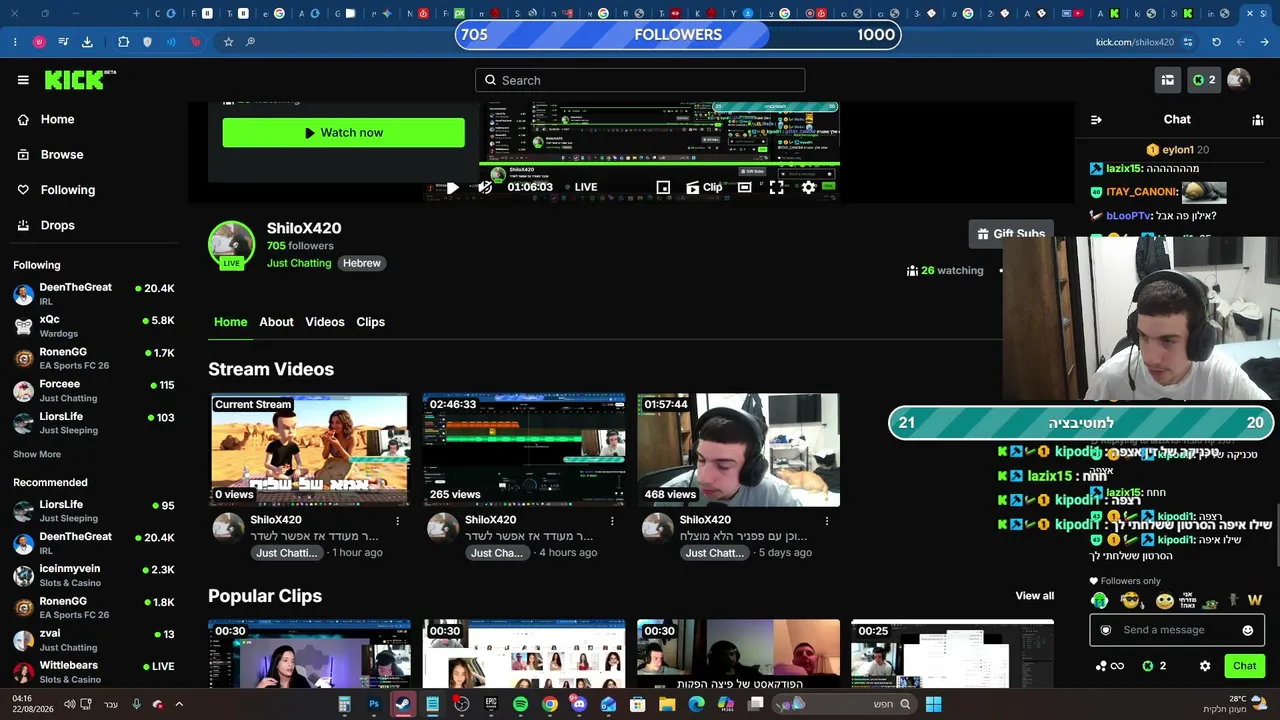Enter fullscreen on the video player
Viewport: 1280px width, 720px height.
coord(776,187)
